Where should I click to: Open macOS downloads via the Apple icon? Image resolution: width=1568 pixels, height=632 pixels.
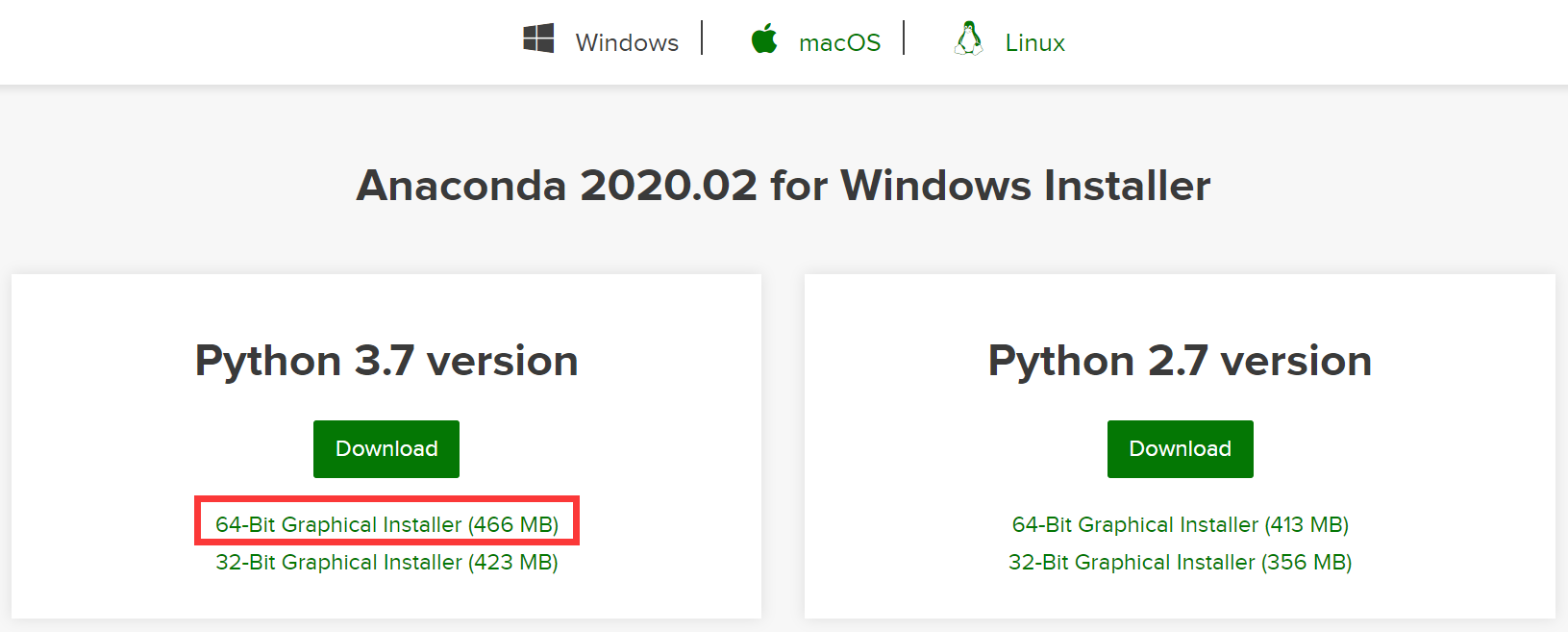click(764, 38)
